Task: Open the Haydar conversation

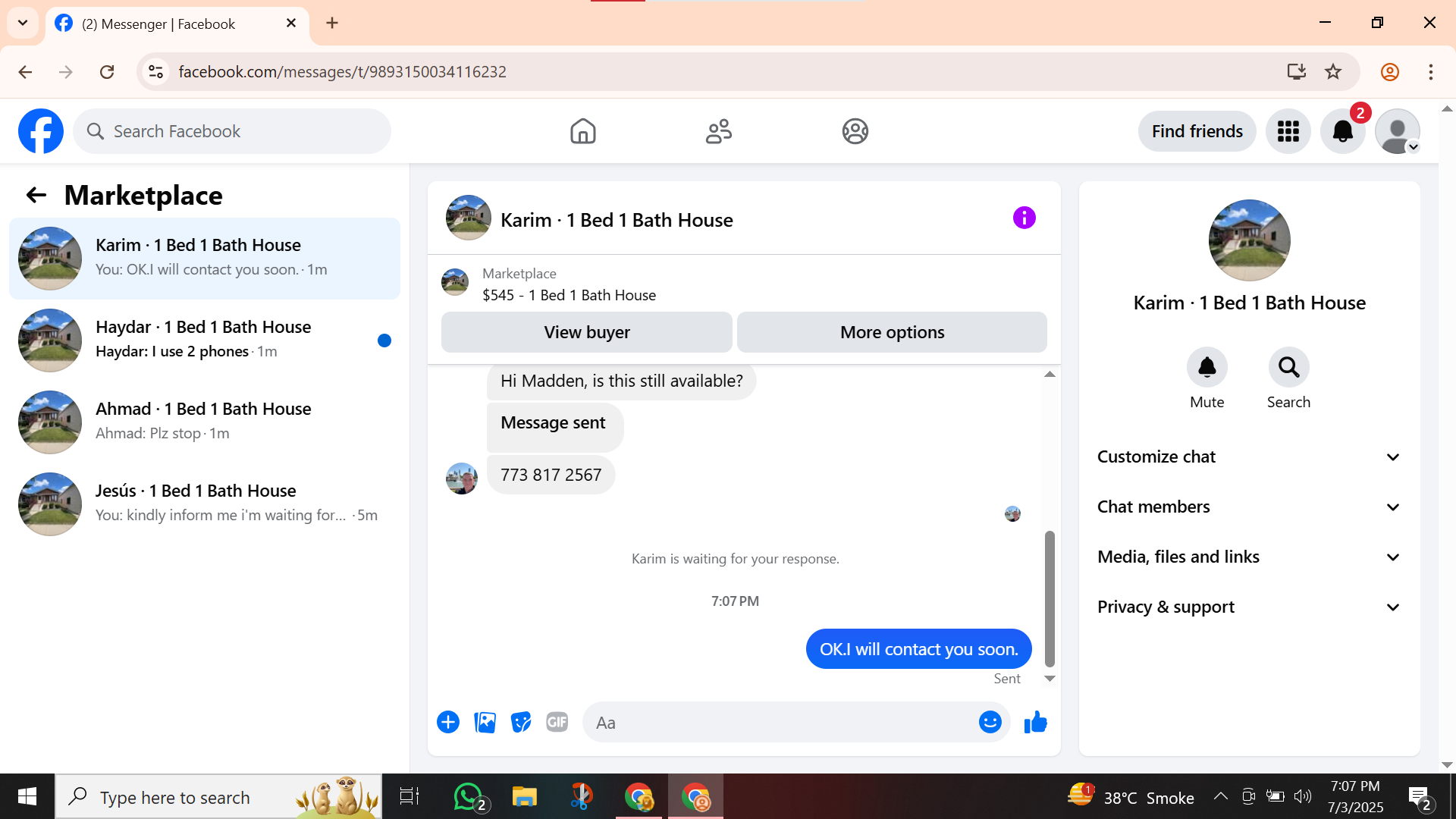Action: [x=205, y=340]
